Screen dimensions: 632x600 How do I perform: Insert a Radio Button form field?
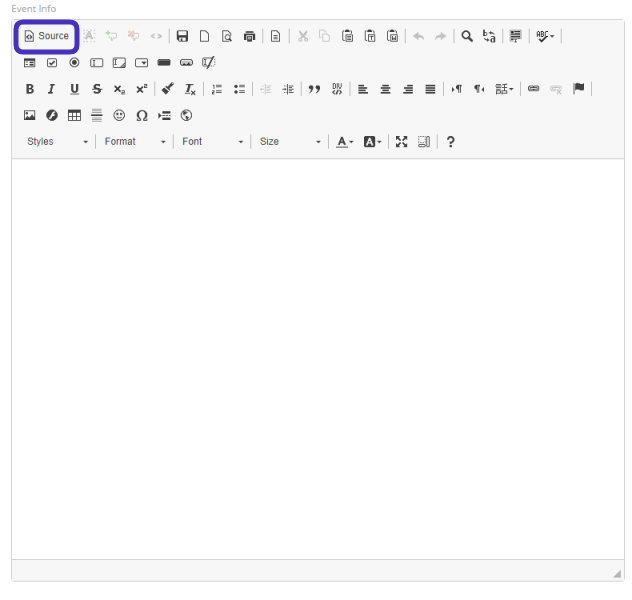[74, 62]
